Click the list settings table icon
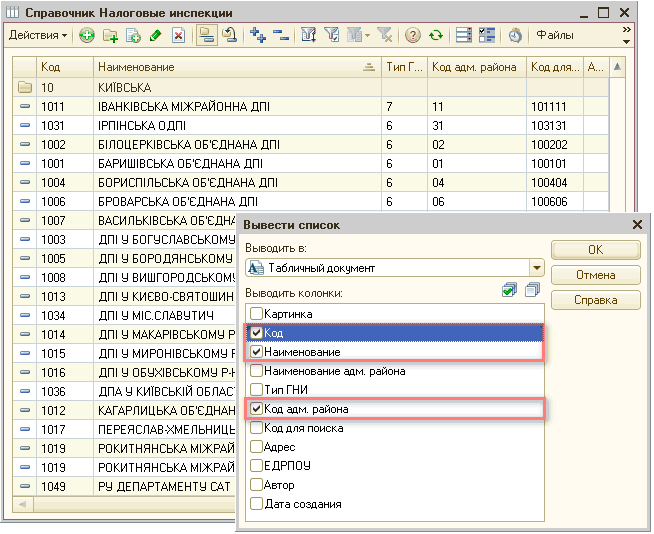This screenshot has height=534, width=654. pos(464,35)
